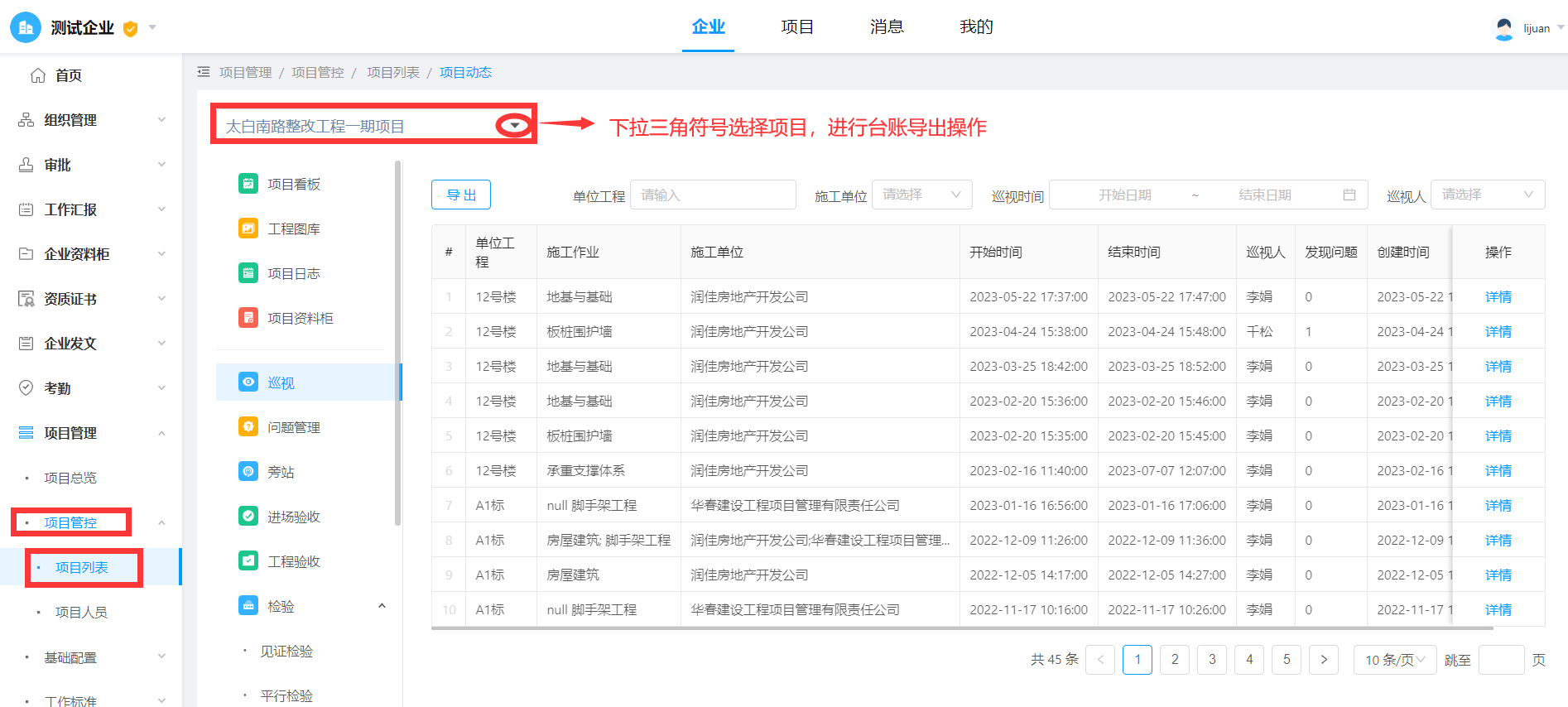
Task: Click the green 项目看板 icon
Action: 248,184
